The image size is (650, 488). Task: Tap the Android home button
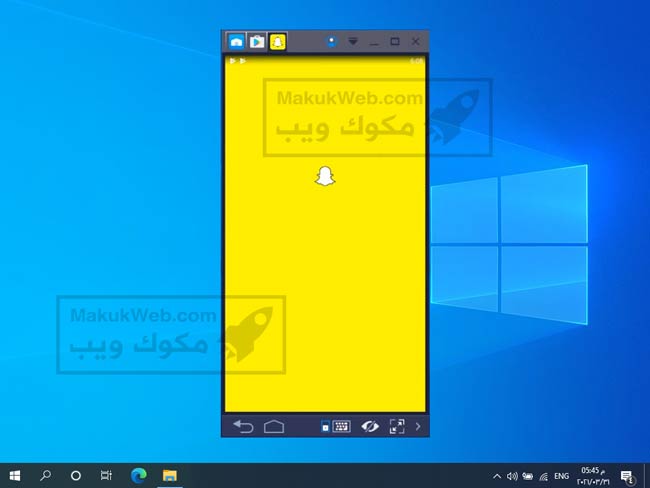coord(274,427)
